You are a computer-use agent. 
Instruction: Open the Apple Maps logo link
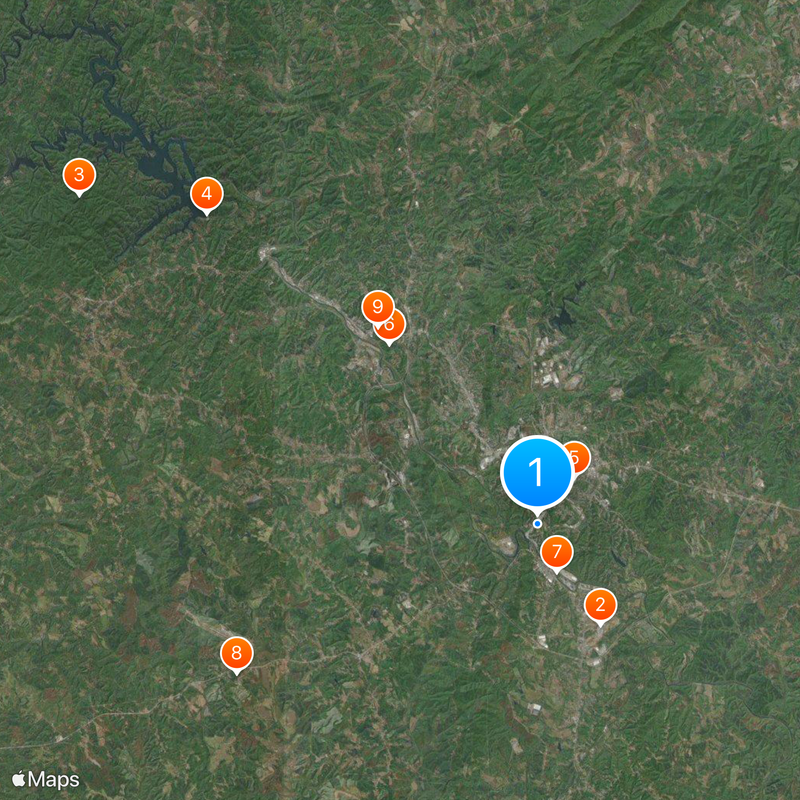45,779
